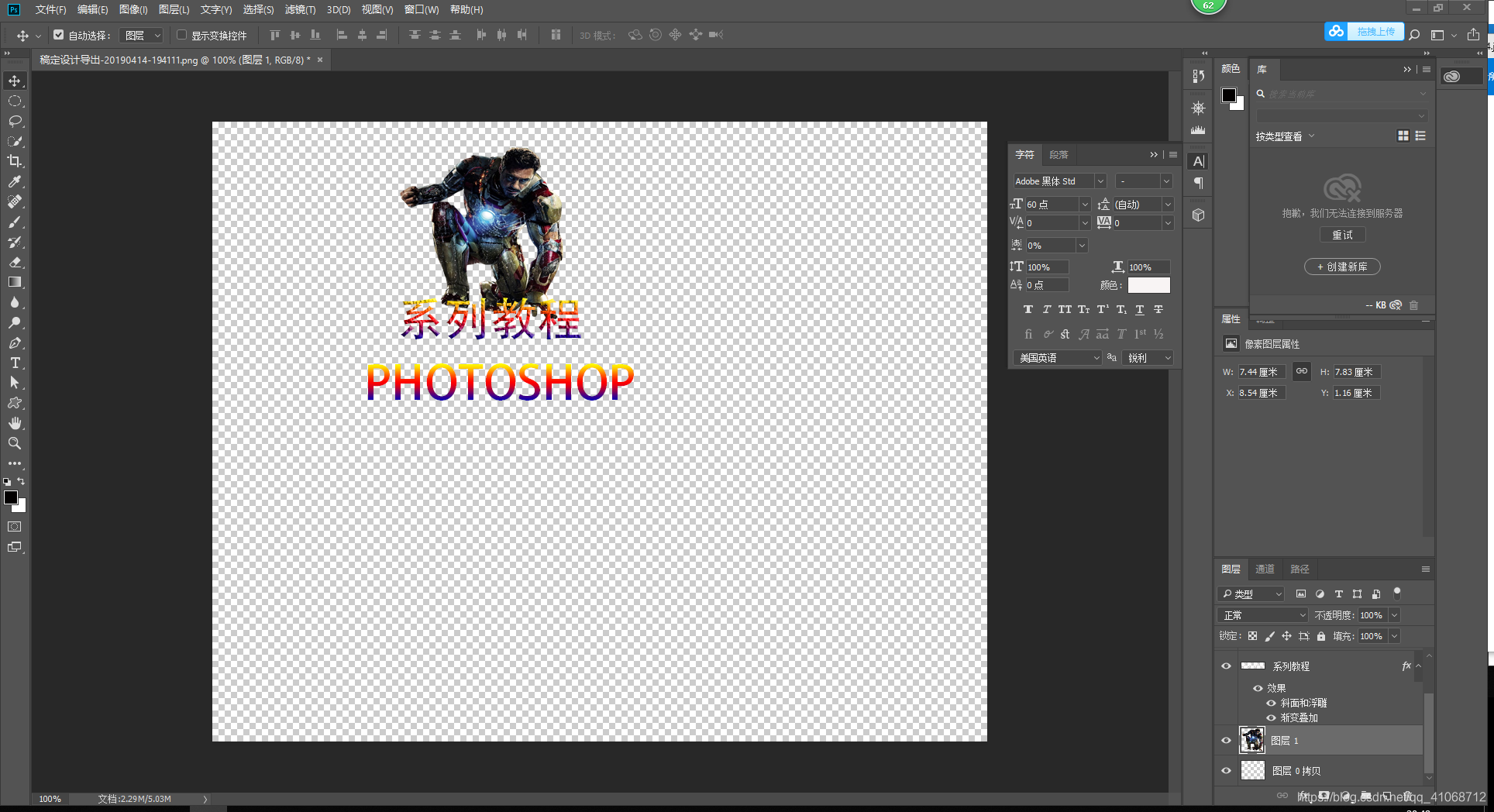Click the 重试 button
Image resolution: width=1494 pixels, height=812 pixels.
click(x=1342, y=235)
